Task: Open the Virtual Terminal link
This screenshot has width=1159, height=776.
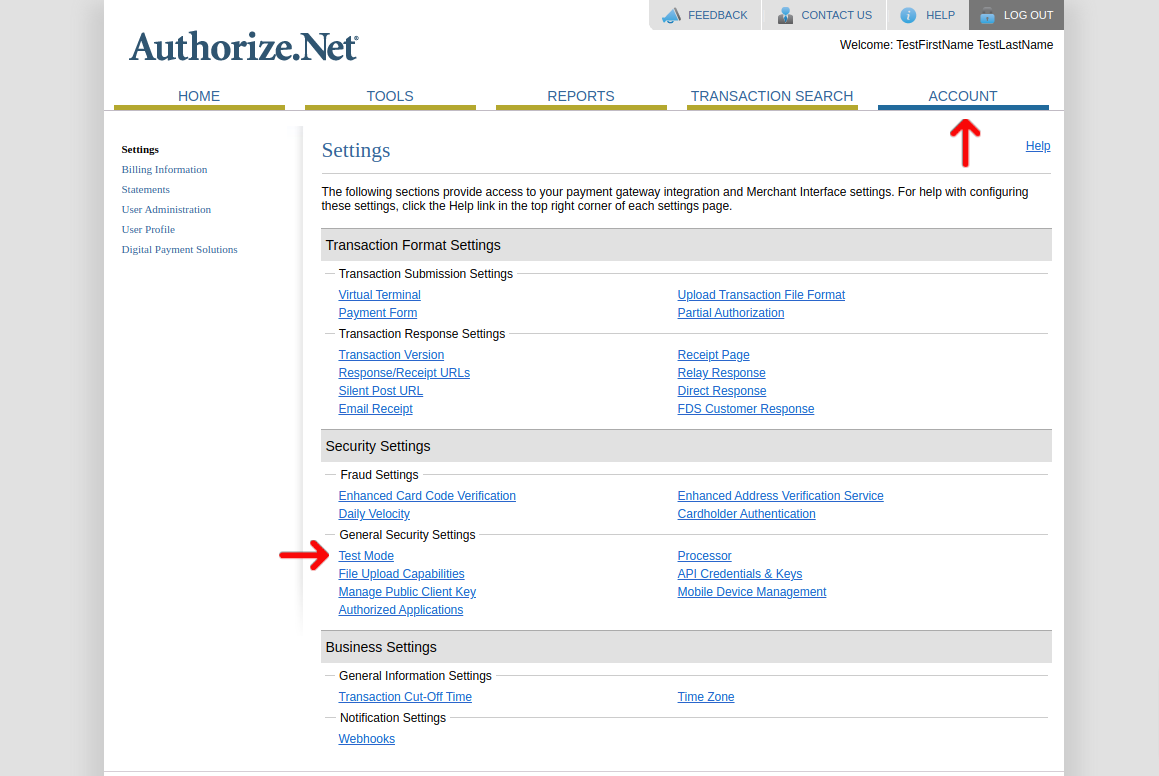Action: 379,295
